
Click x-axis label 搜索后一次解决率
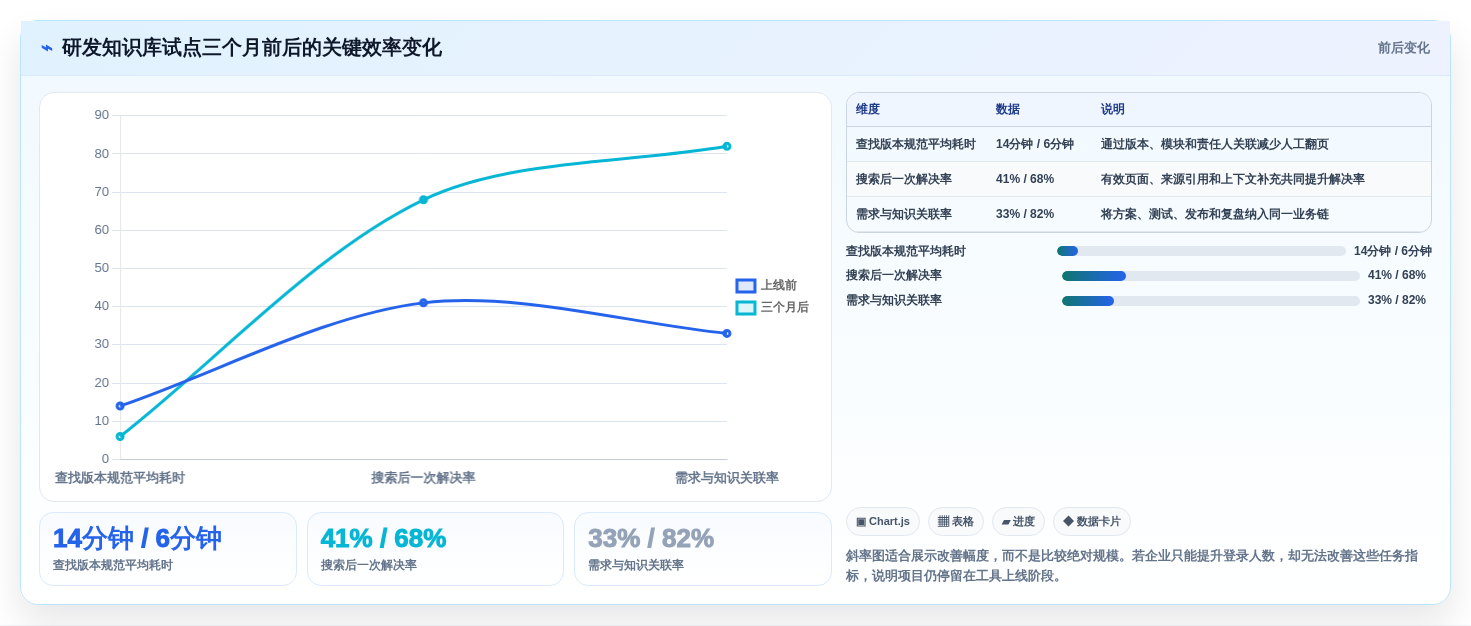[423, 478]
